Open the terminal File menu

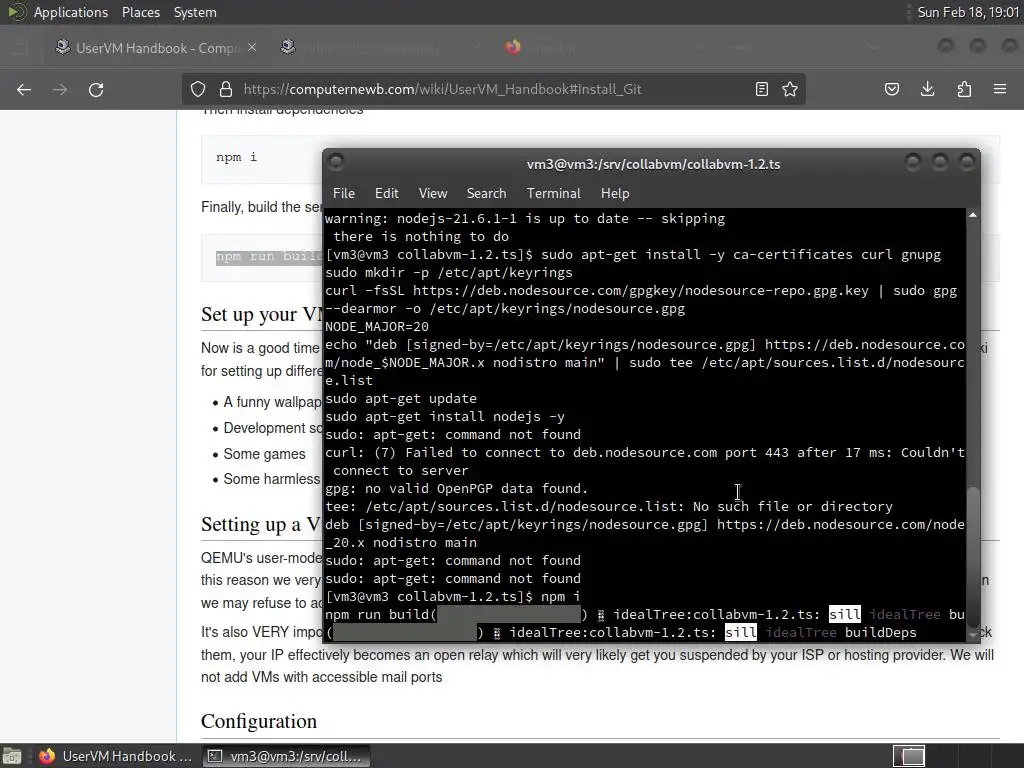pyautogui.click(x=344, y=193)
